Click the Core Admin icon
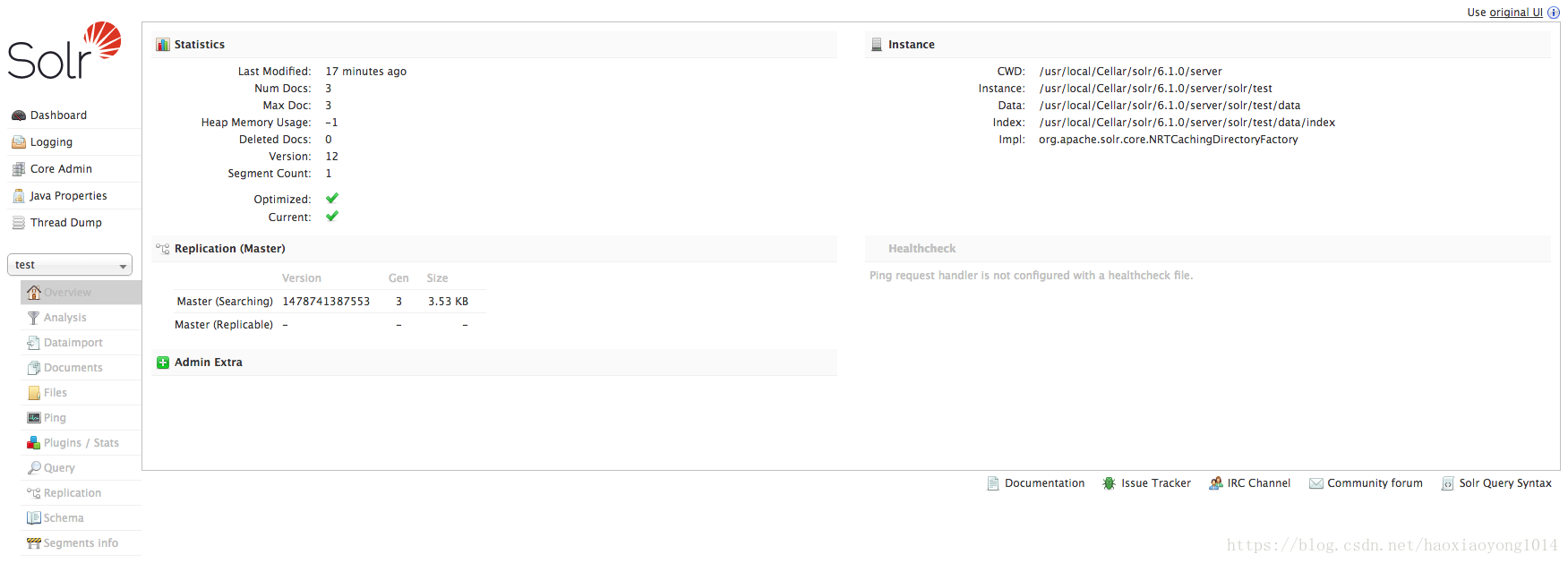This screenshot has width=1568, height=563. click(x=18, y=169)
